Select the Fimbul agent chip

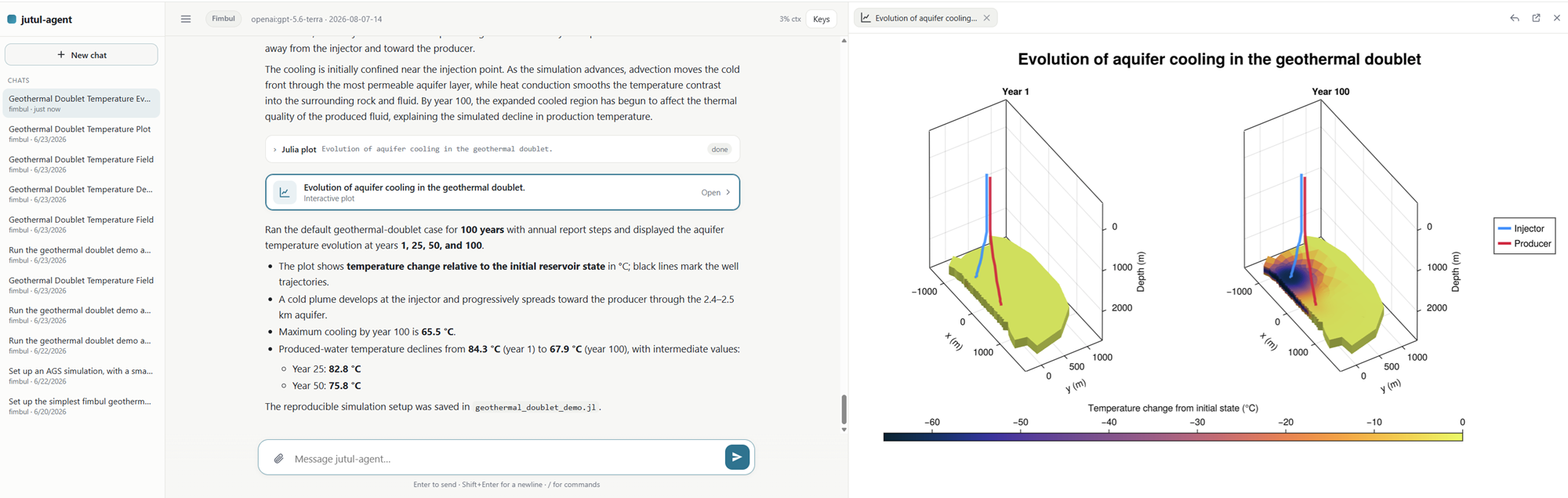click(x=223, y=19)
